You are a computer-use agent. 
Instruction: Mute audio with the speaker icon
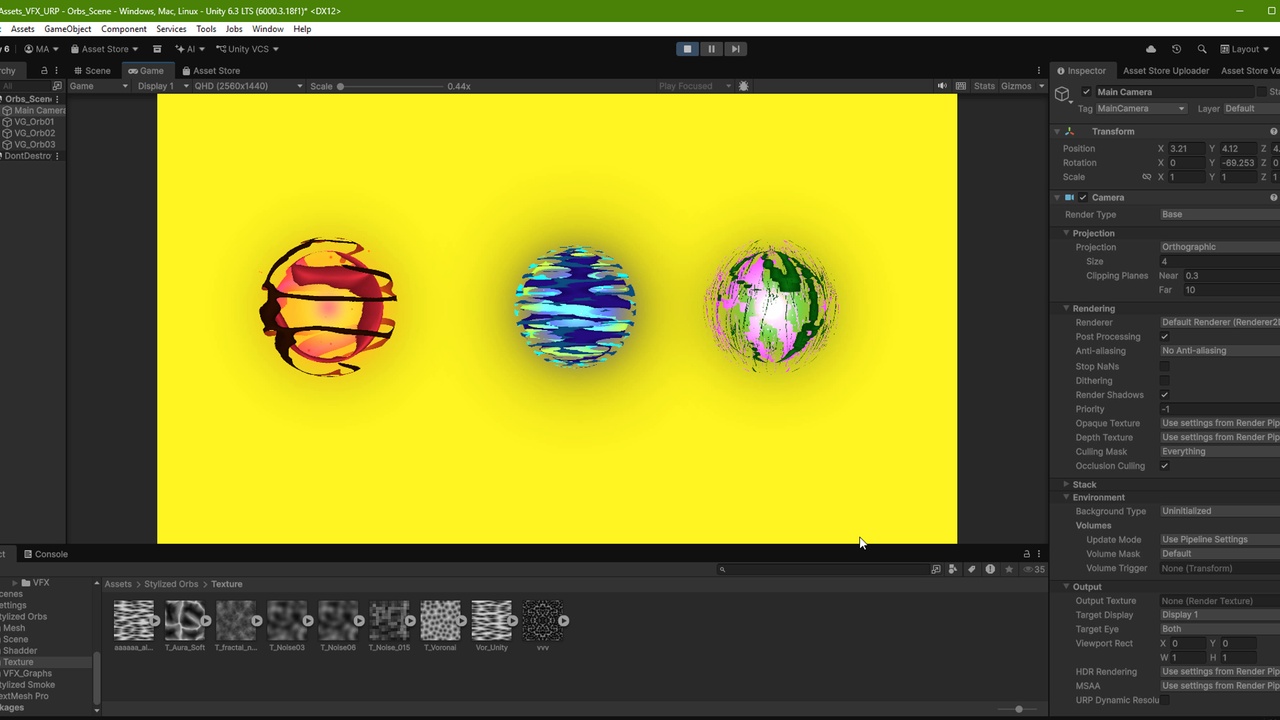pyautogui.click(x=942, y=86)
